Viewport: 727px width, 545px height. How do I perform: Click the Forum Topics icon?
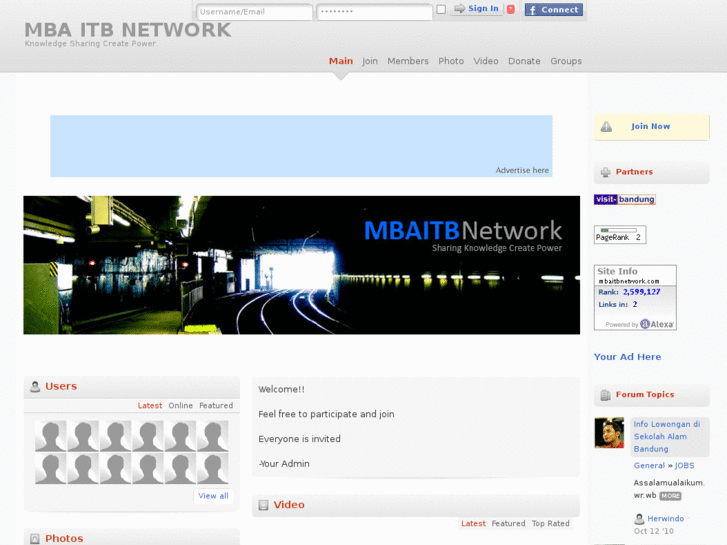(x=606, y=395)
